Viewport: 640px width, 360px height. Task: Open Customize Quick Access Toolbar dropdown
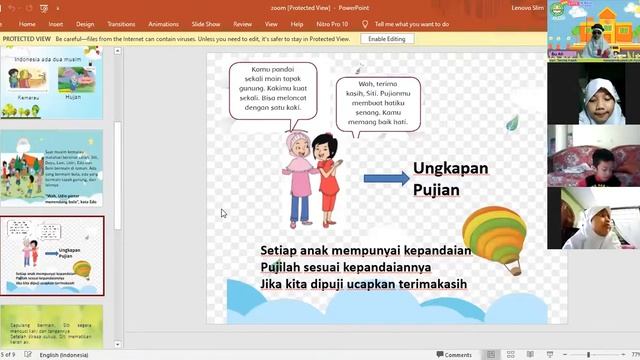(x=58, y=9)
